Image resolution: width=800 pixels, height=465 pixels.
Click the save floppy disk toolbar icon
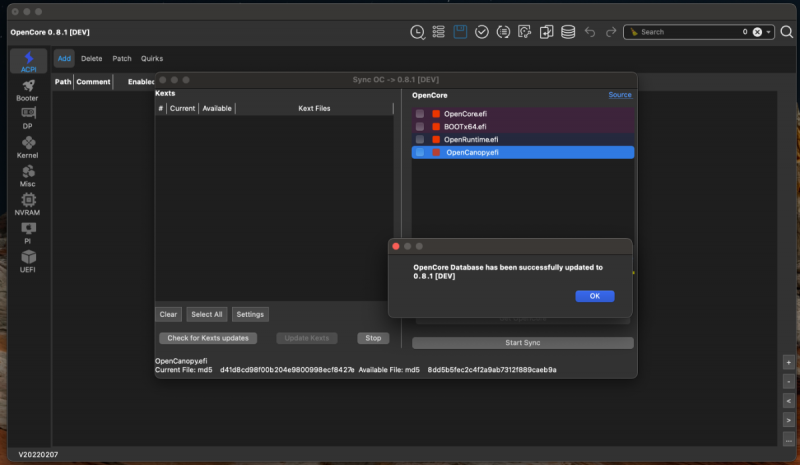click(x=460, y=32)
